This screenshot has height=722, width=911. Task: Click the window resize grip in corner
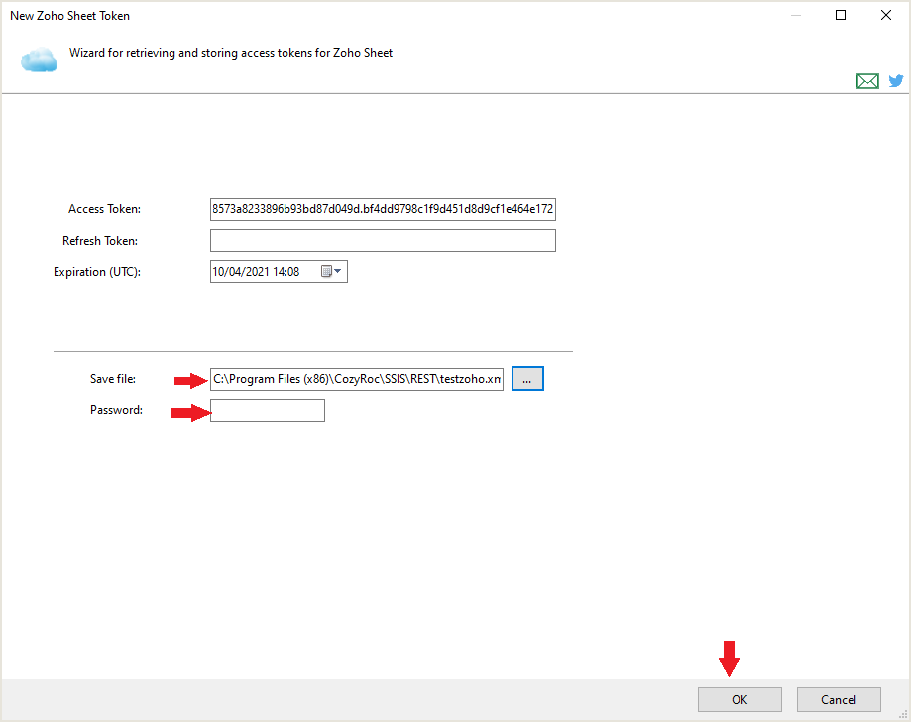tap(903, 715)
